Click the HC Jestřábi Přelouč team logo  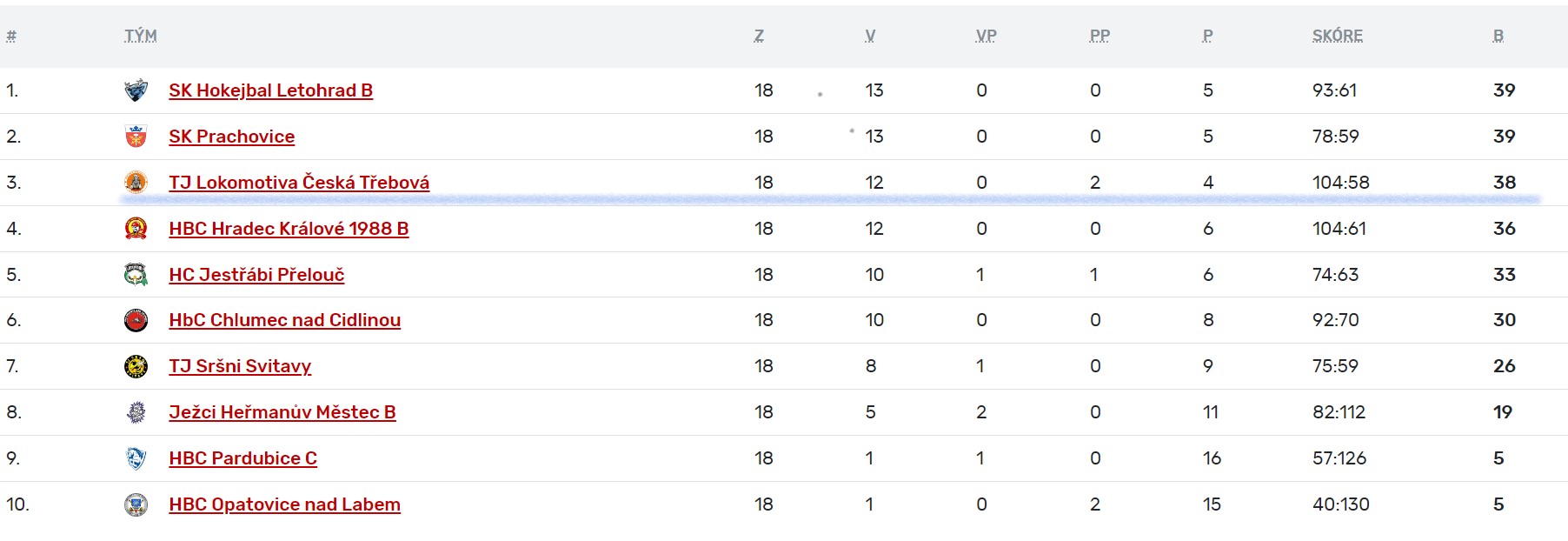pos(136,275)
